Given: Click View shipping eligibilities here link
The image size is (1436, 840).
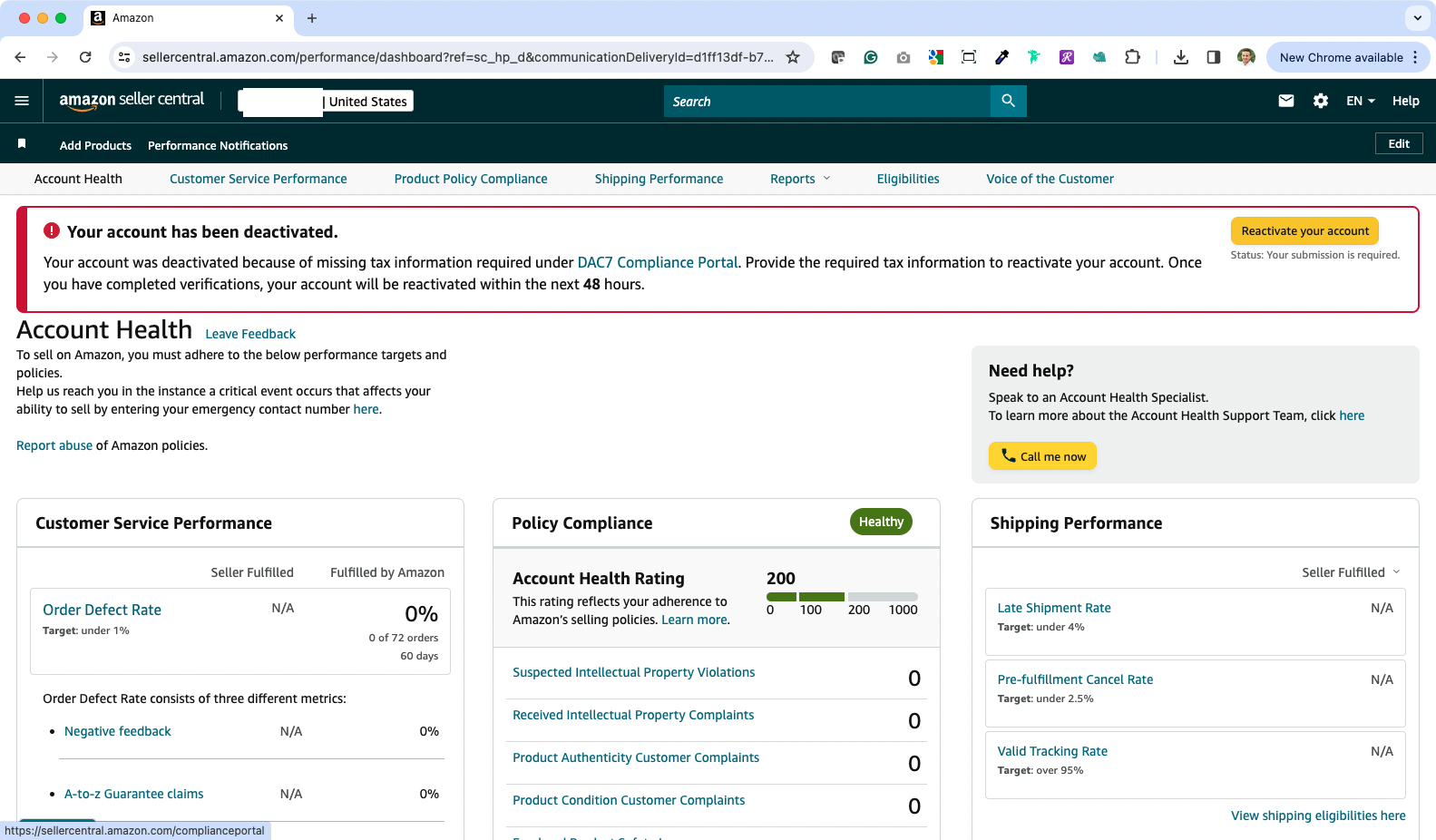Looking at the screenshot, I should coord(1318,816).
